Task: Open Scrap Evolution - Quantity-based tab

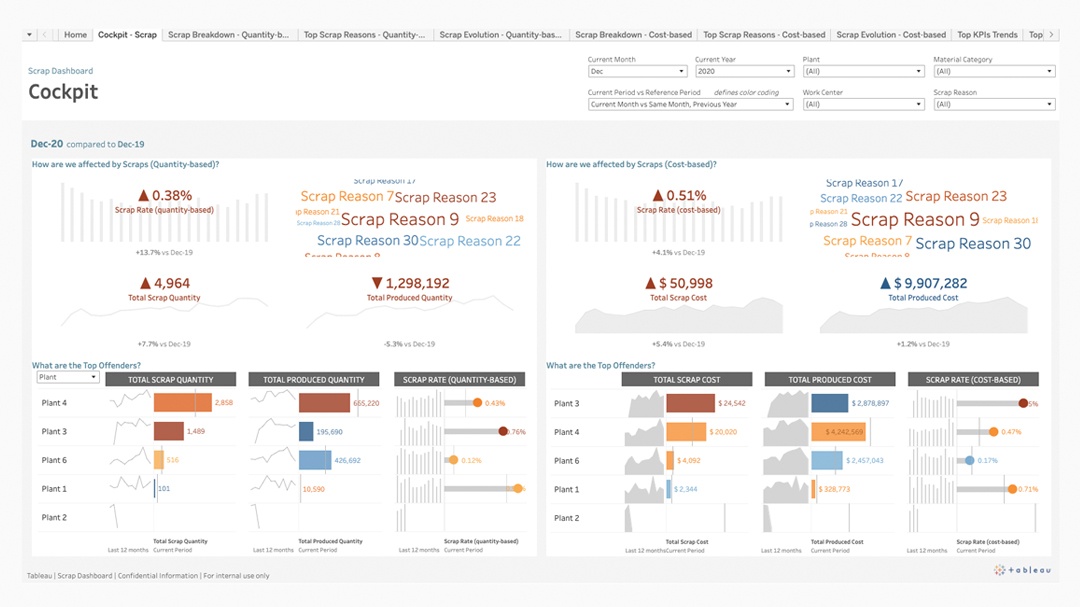Action: 501,34
